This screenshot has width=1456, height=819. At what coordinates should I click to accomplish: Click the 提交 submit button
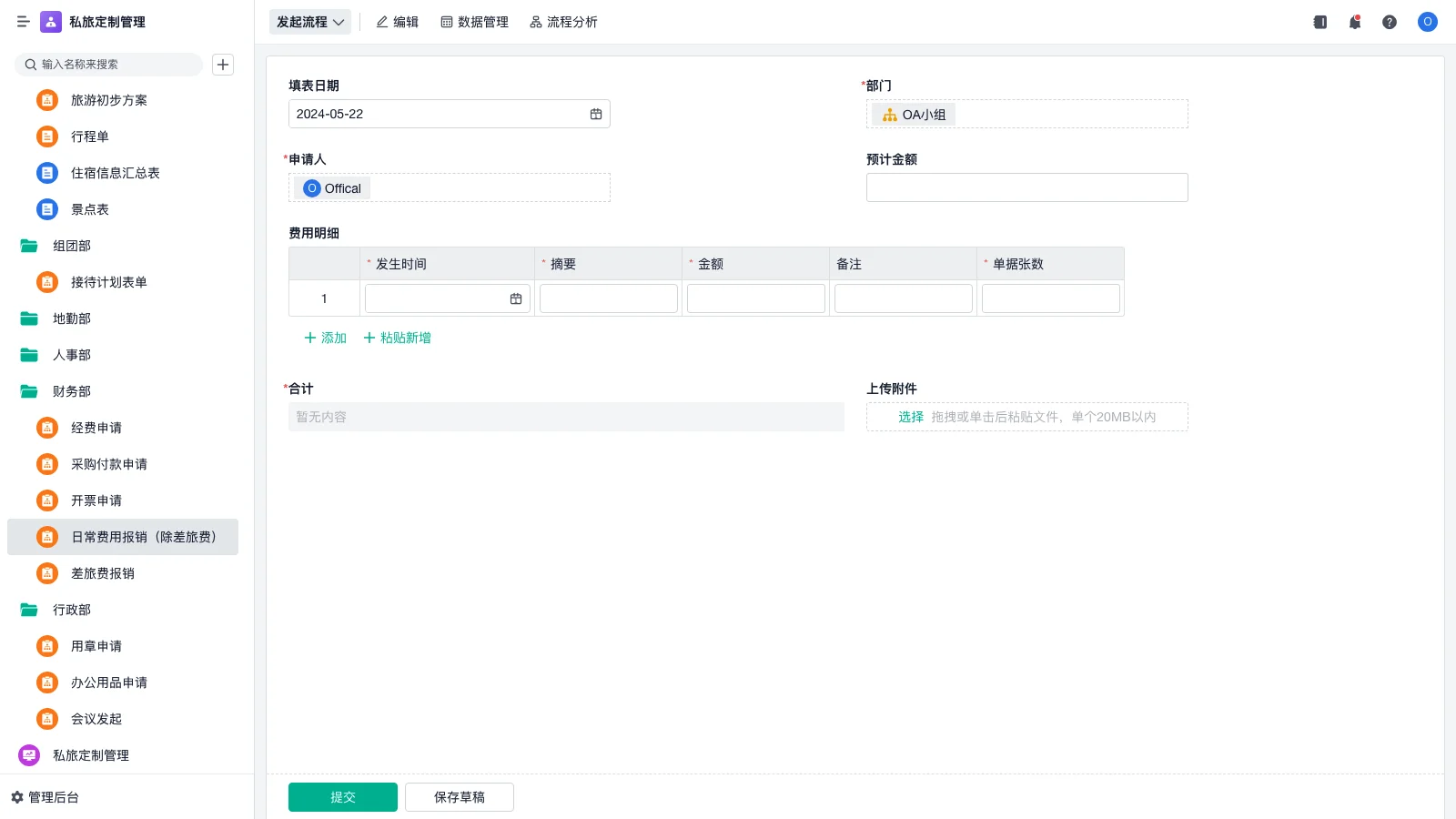click(x=342, y=796)
